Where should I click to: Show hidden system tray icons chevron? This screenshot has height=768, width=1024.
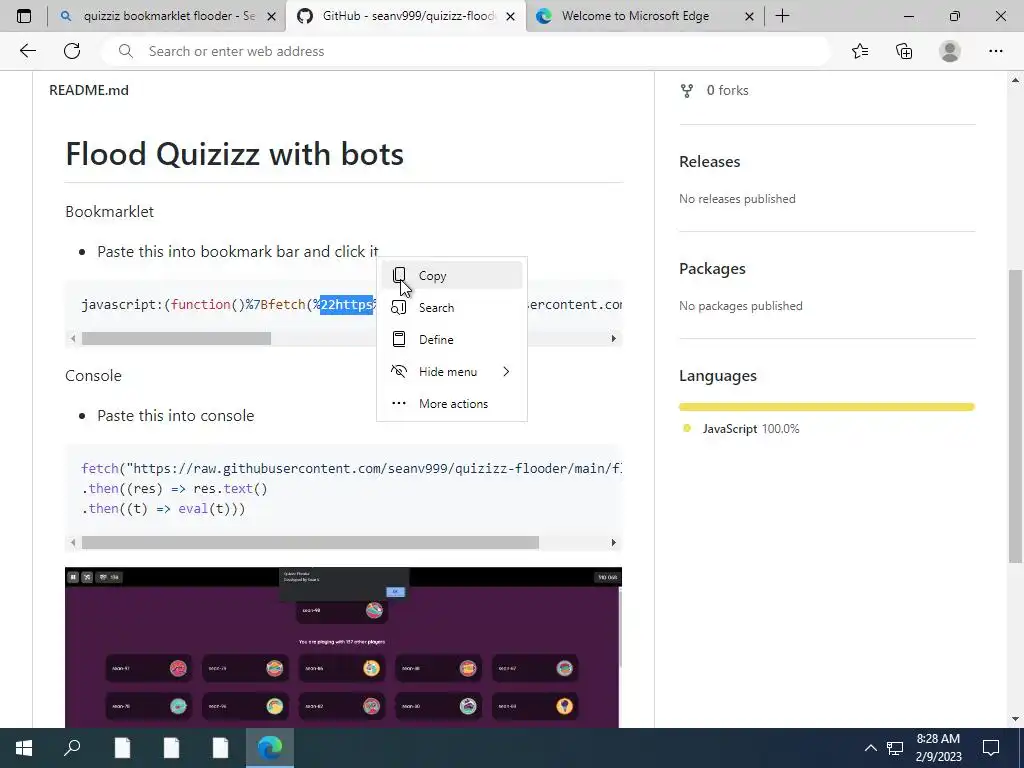[871, 748]
